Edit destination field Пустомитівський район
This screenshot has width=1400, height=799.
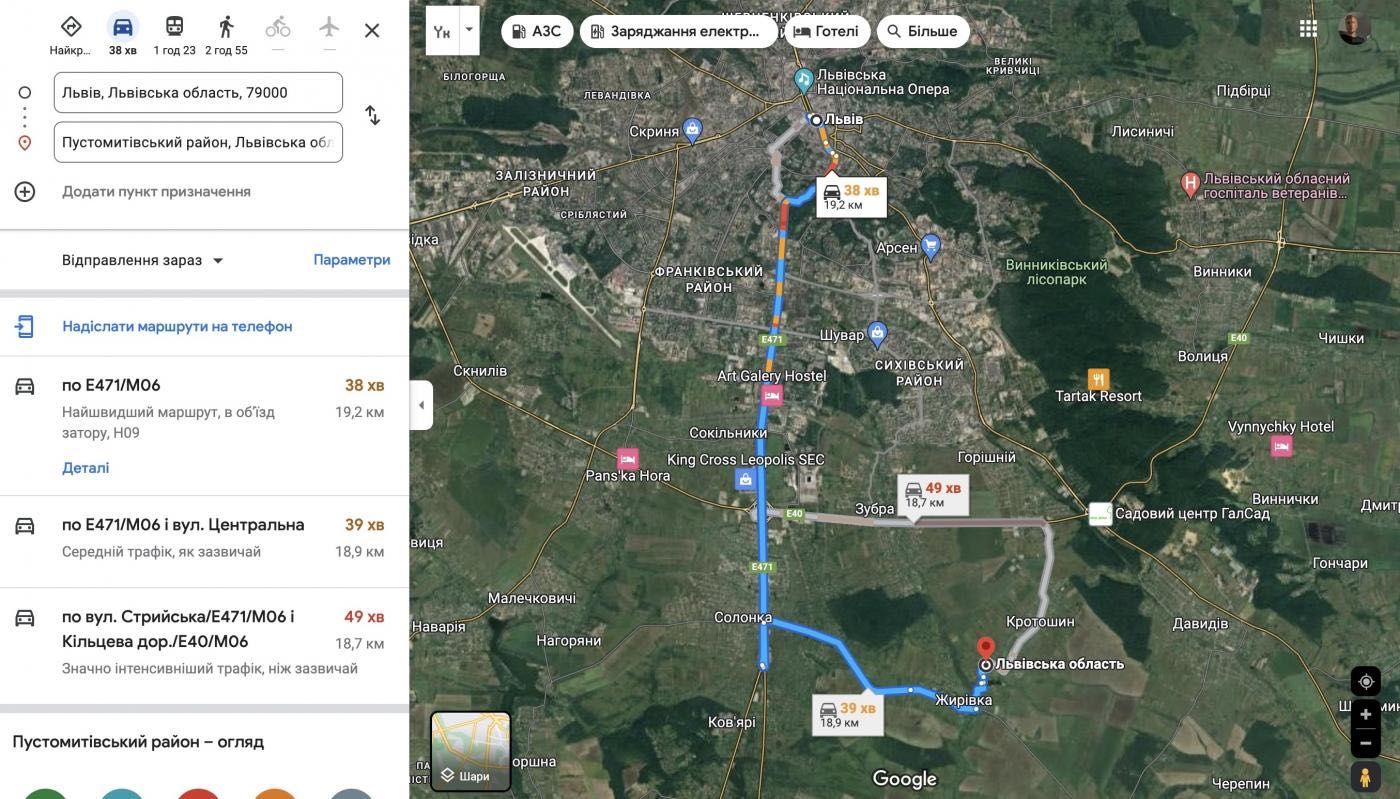[198, 142]
